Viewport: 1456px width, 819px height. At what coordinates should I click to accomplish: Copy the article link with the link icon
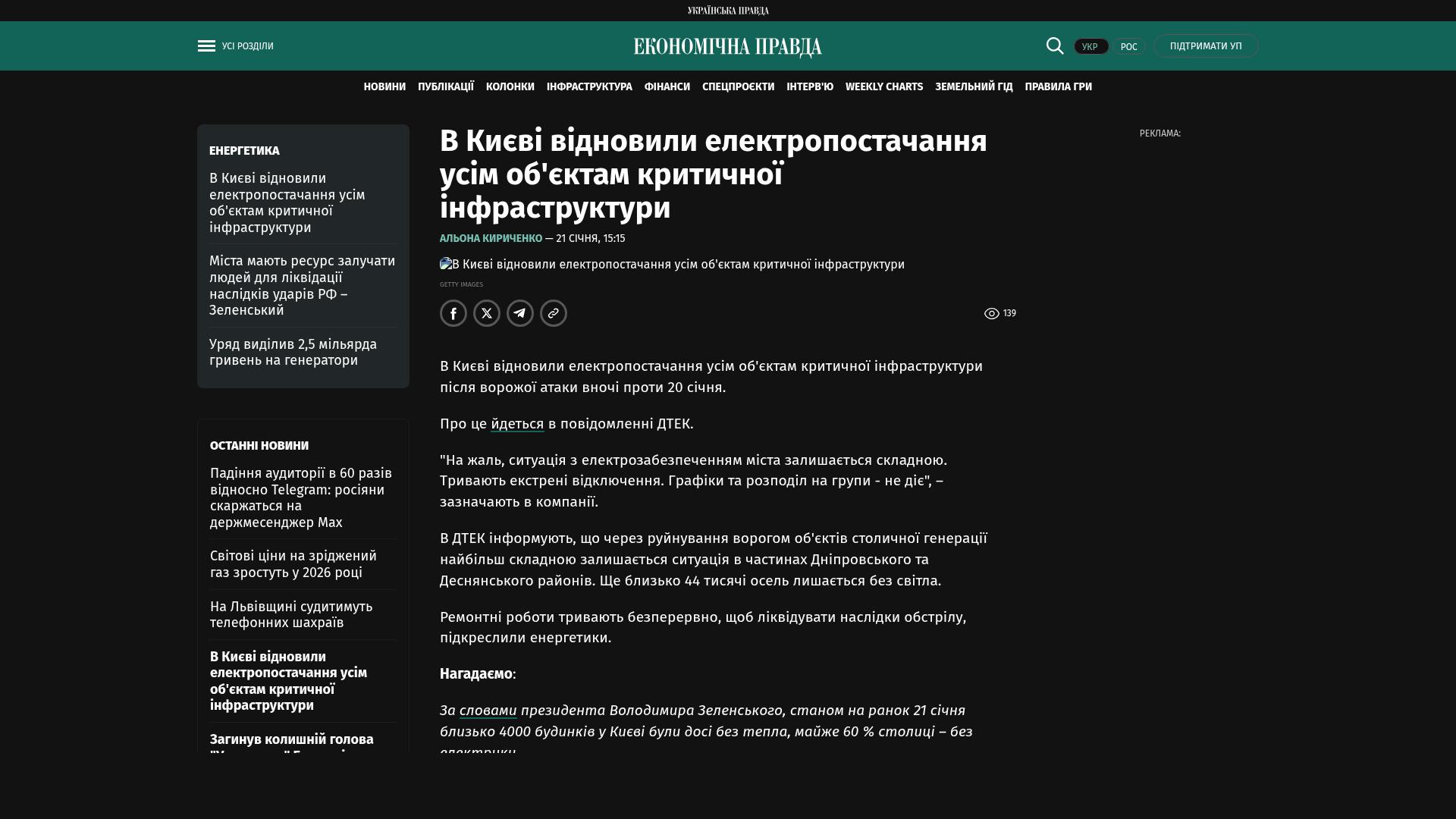(x=554, y=313)
